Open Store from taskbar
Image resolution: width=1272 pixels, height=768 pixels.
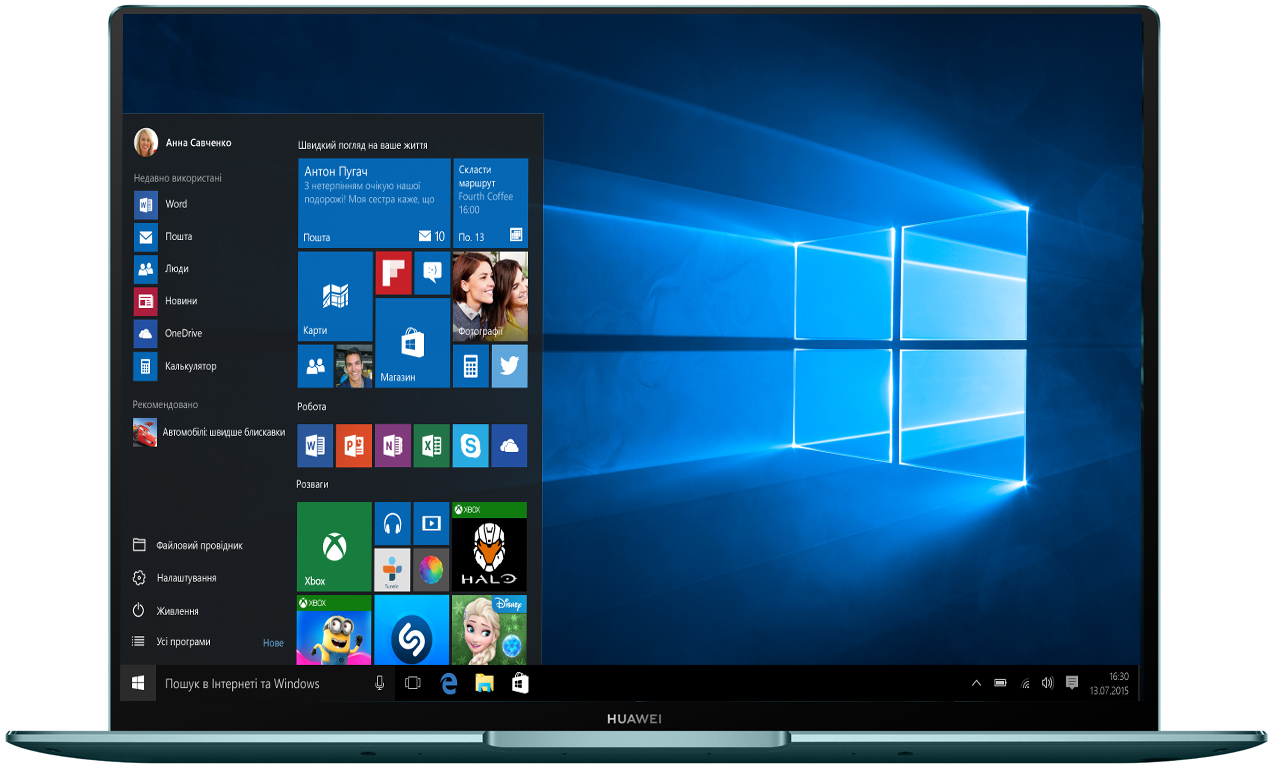(519, 683)
